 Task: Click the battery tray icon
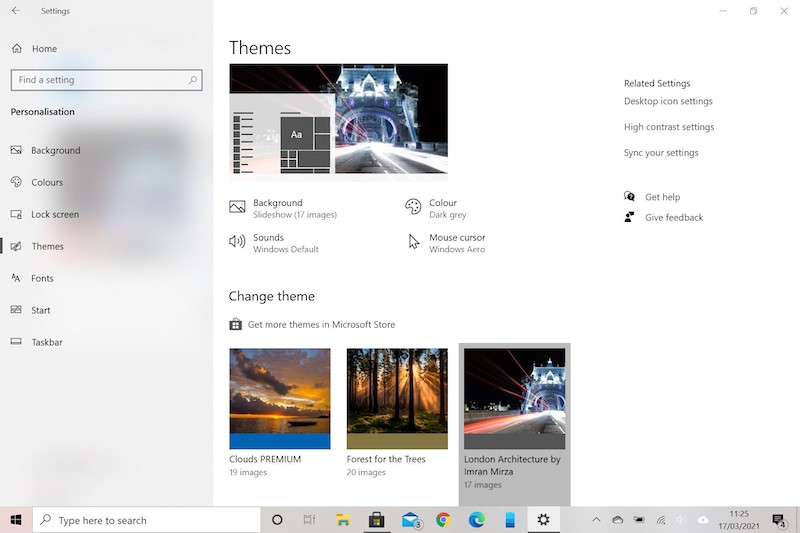point(639,520)
